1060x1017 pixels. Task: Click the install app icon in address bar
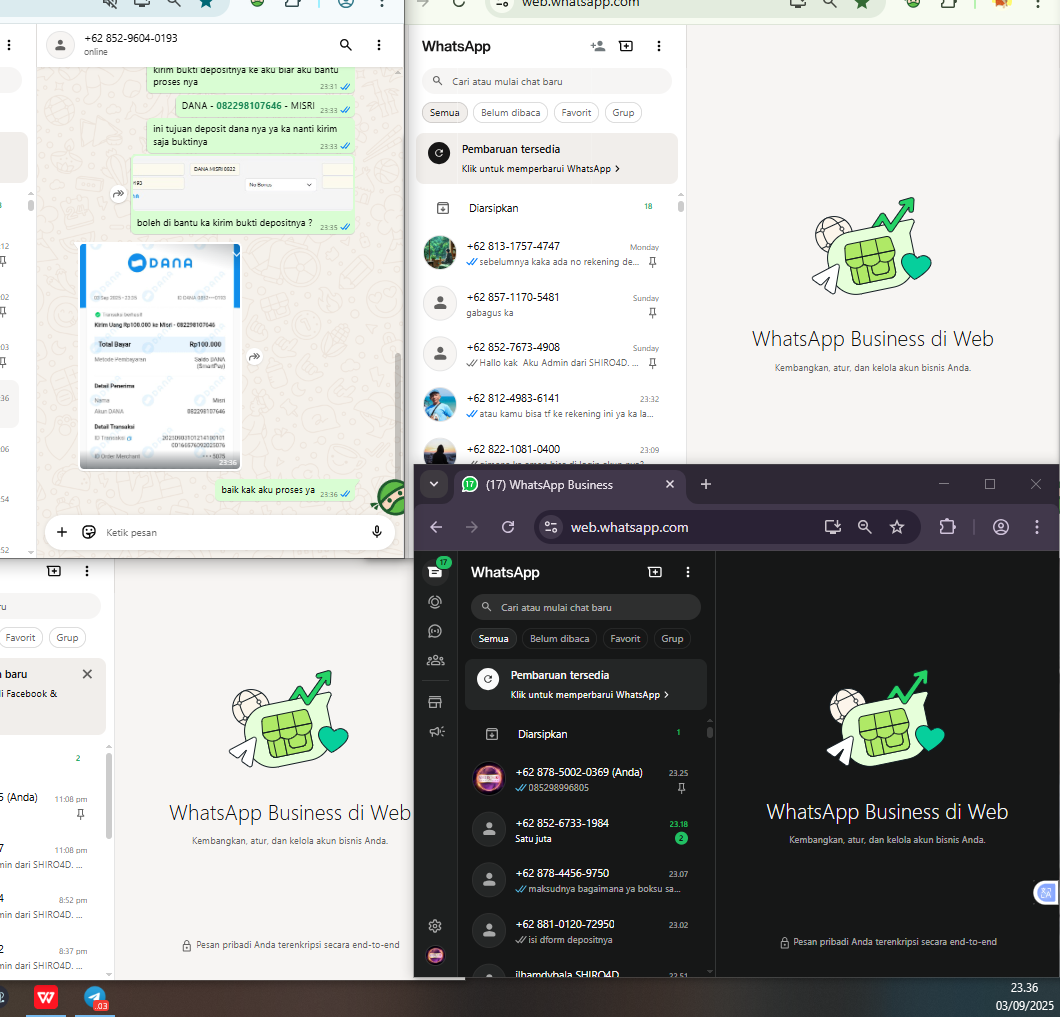(833, 527)
